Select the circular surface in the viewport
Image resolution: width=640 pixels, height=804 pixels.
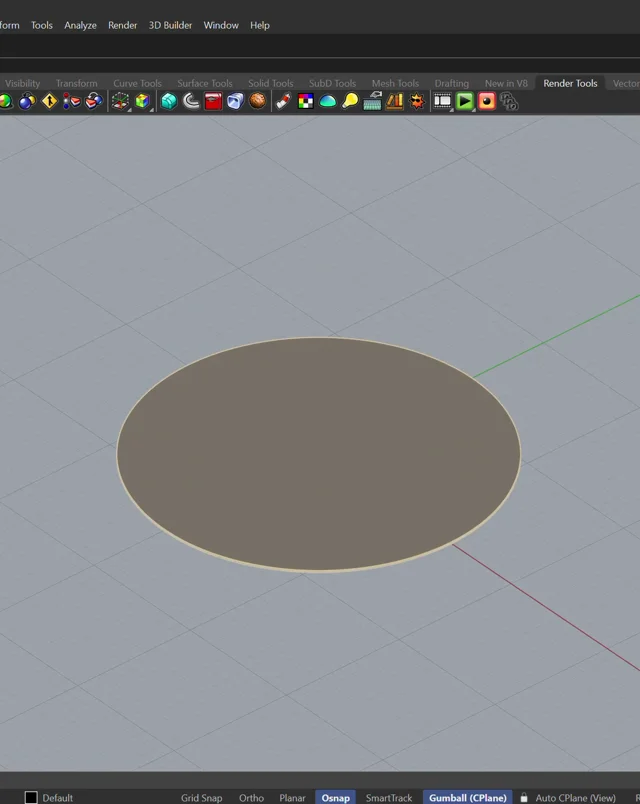[x=318, y=454]
